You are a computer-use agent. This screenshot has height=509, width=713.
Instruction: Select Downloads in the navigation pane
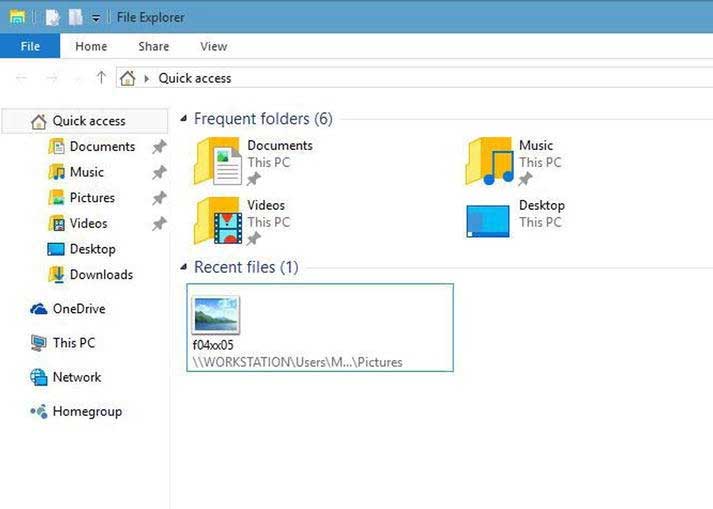click(100, 274)
